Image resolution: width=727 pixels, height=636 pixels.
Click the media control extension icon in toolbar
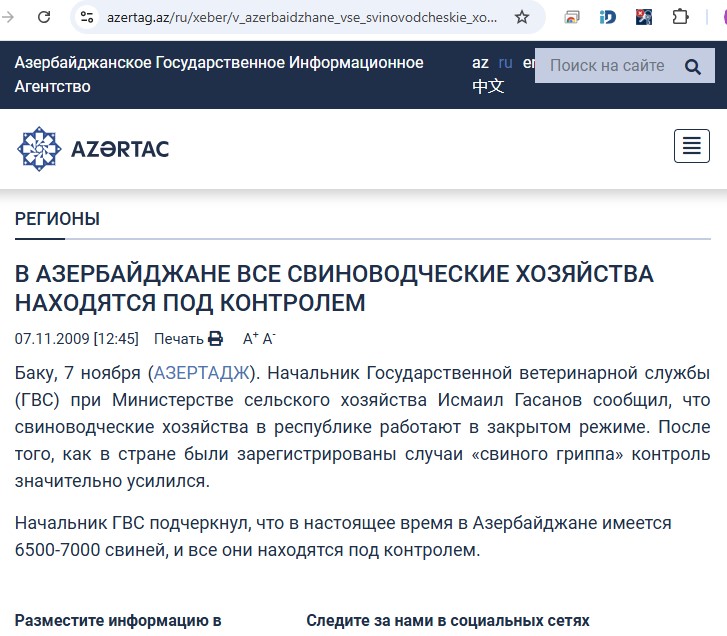(x=571, y=17)
